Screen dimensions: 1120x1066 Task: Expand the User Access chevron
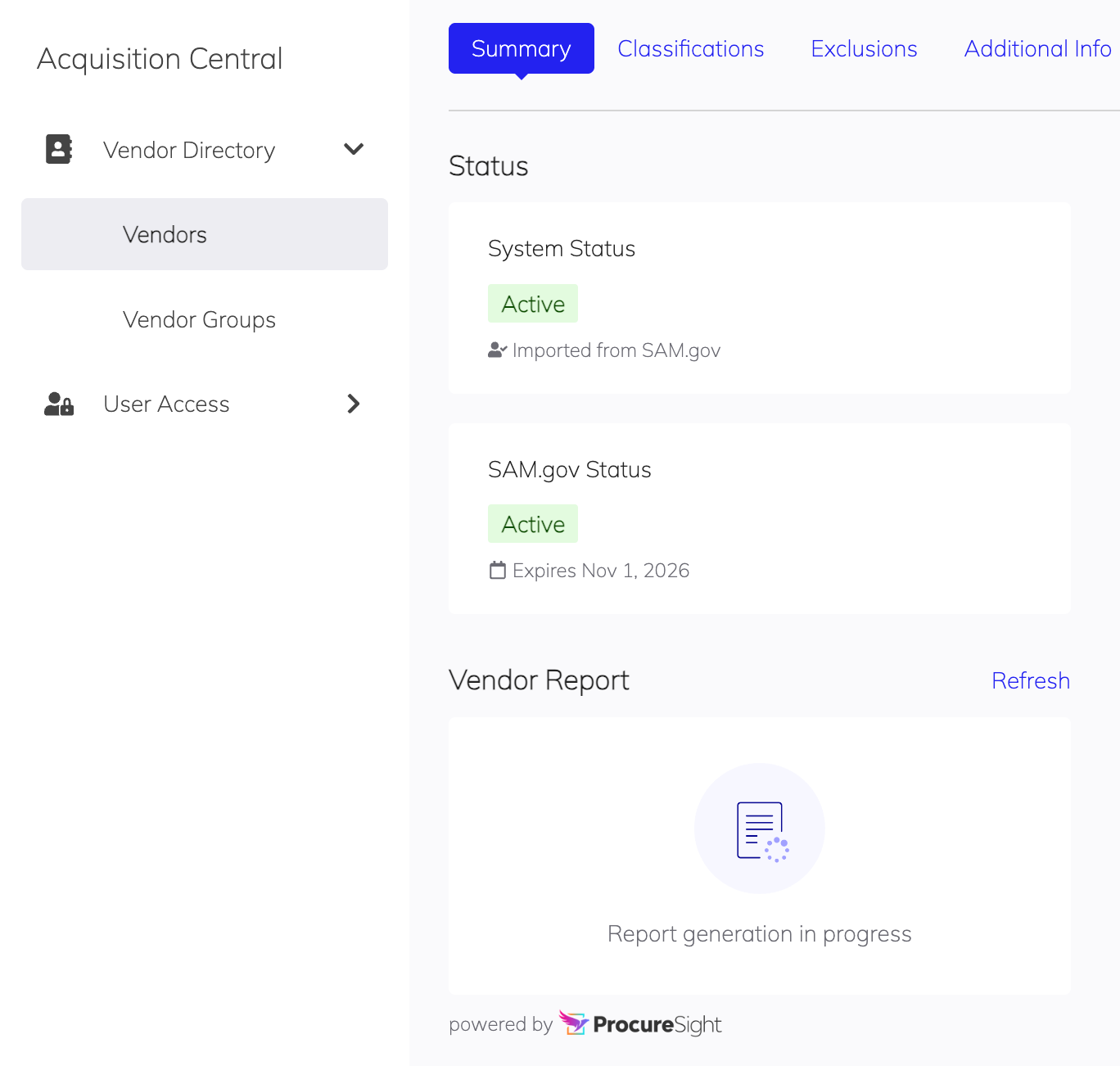click(354, 404)
